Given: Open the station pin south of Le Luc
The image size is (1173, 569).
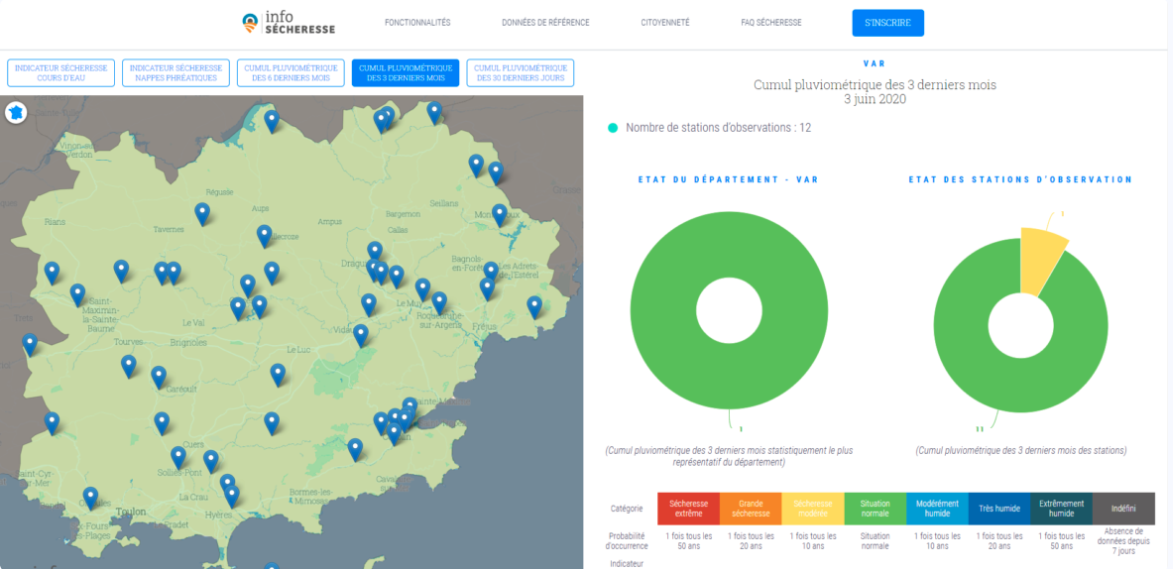Looking at the screenshot, I should (278, 374).
